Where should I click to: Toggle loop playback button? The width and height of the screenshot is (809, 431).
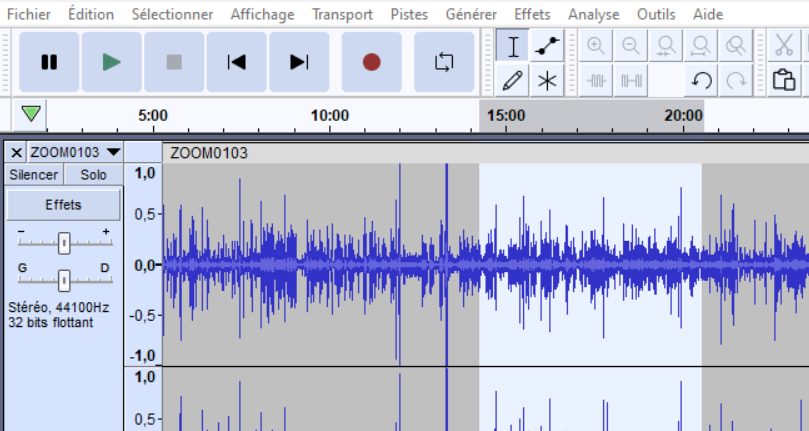444,62
